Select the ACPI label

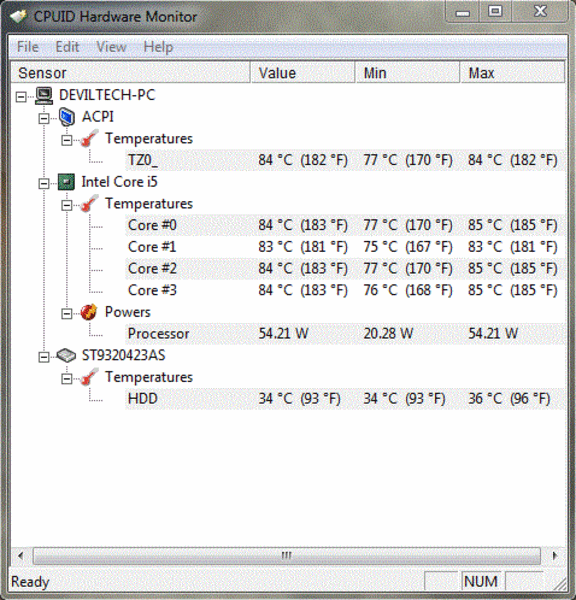[x=98, y=117]
